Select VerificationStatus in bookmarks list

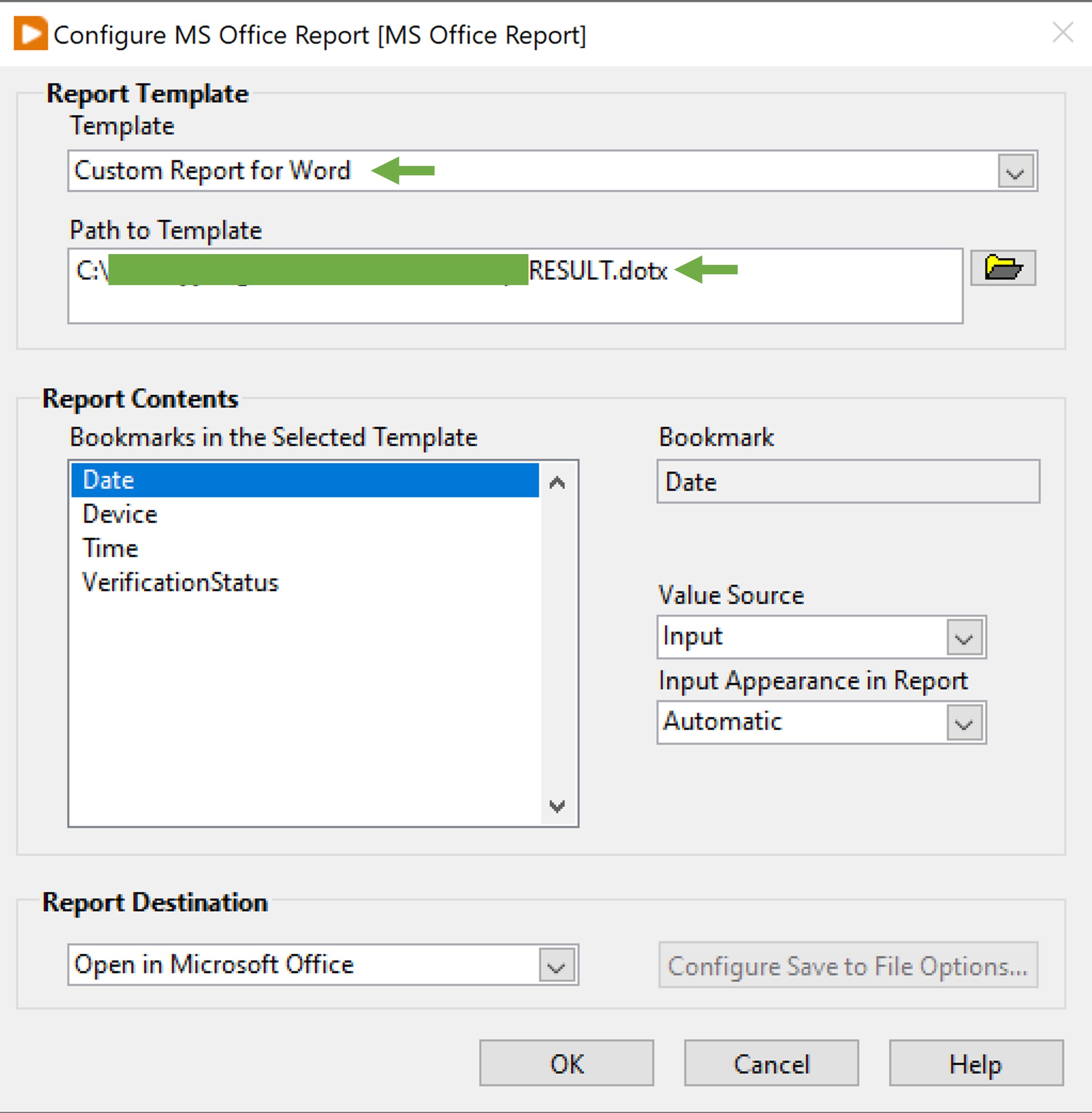coord(181,583)
